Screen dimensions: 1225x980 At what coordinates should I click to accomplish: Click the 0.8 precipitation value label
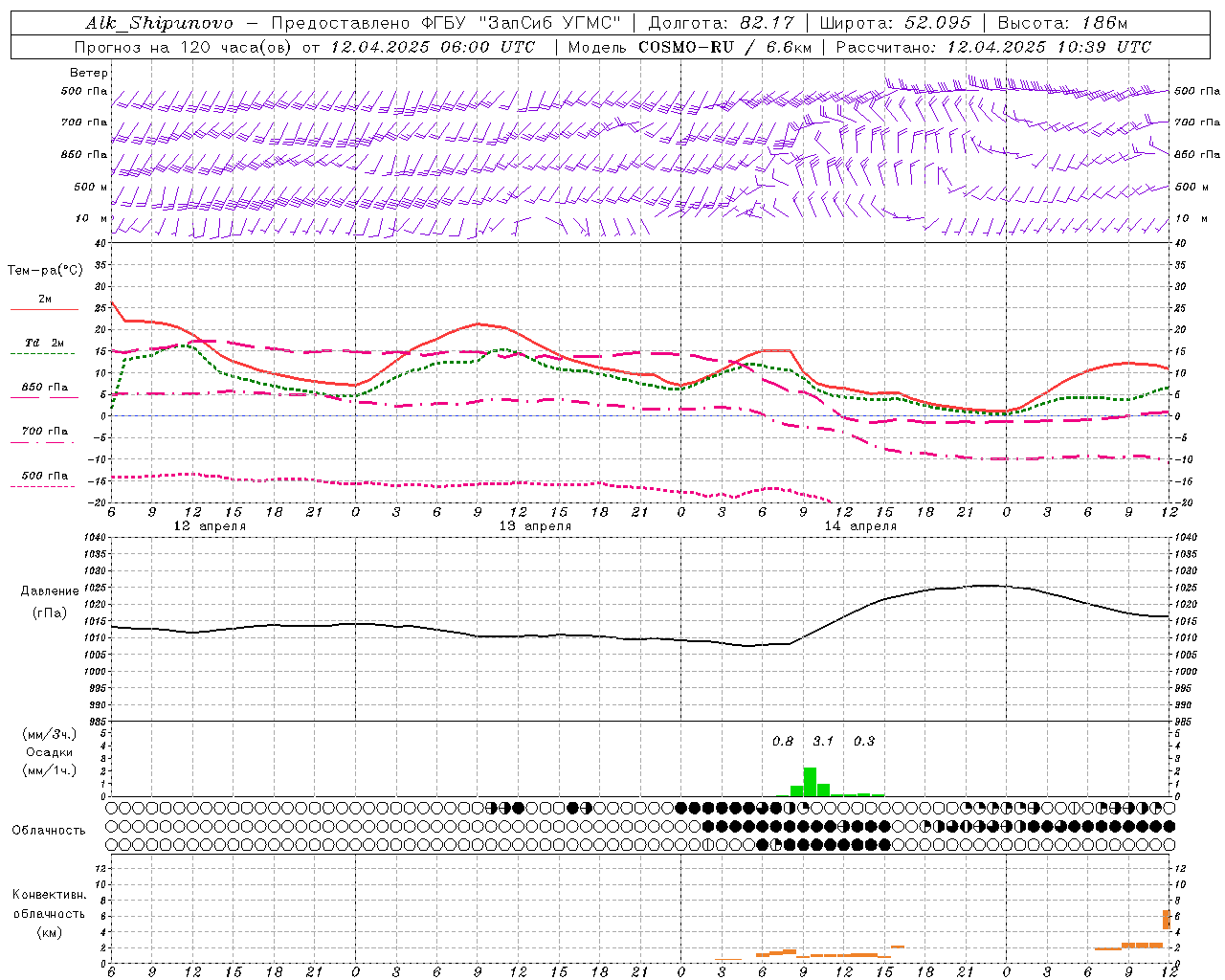click(x=783, y=741)
